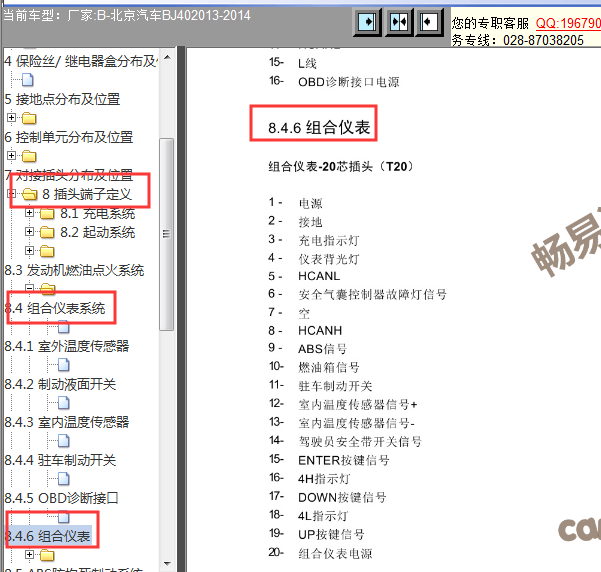Viewport: 601px width, 572px height.
Task: Select tree item 7 对接插头分布及位置
Action: pyautogui.click(x=69, y=175)
